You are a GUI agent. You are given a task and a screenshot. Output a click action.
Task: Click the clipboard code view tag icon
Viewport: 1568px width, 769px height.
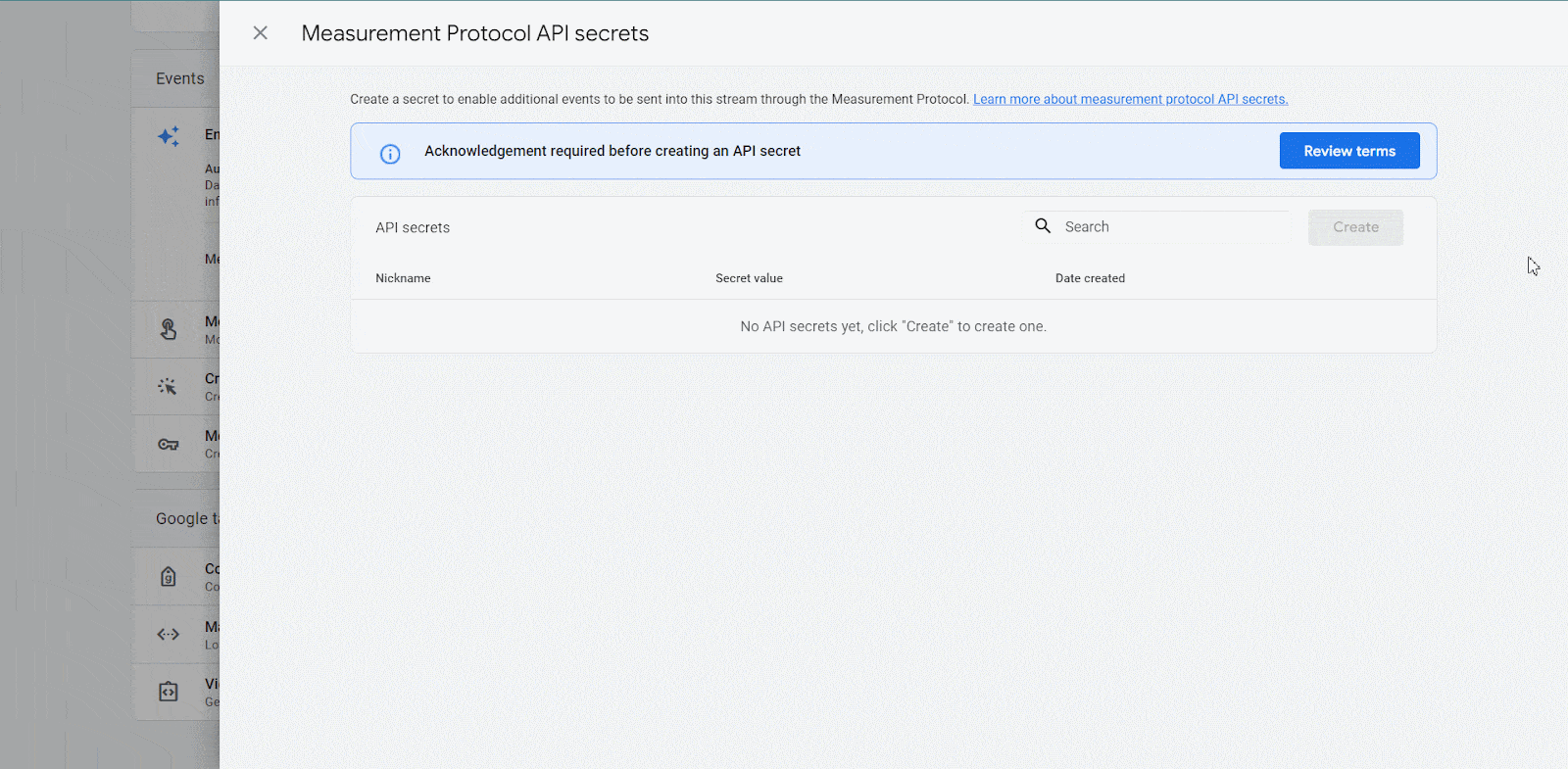pos(169,692)
